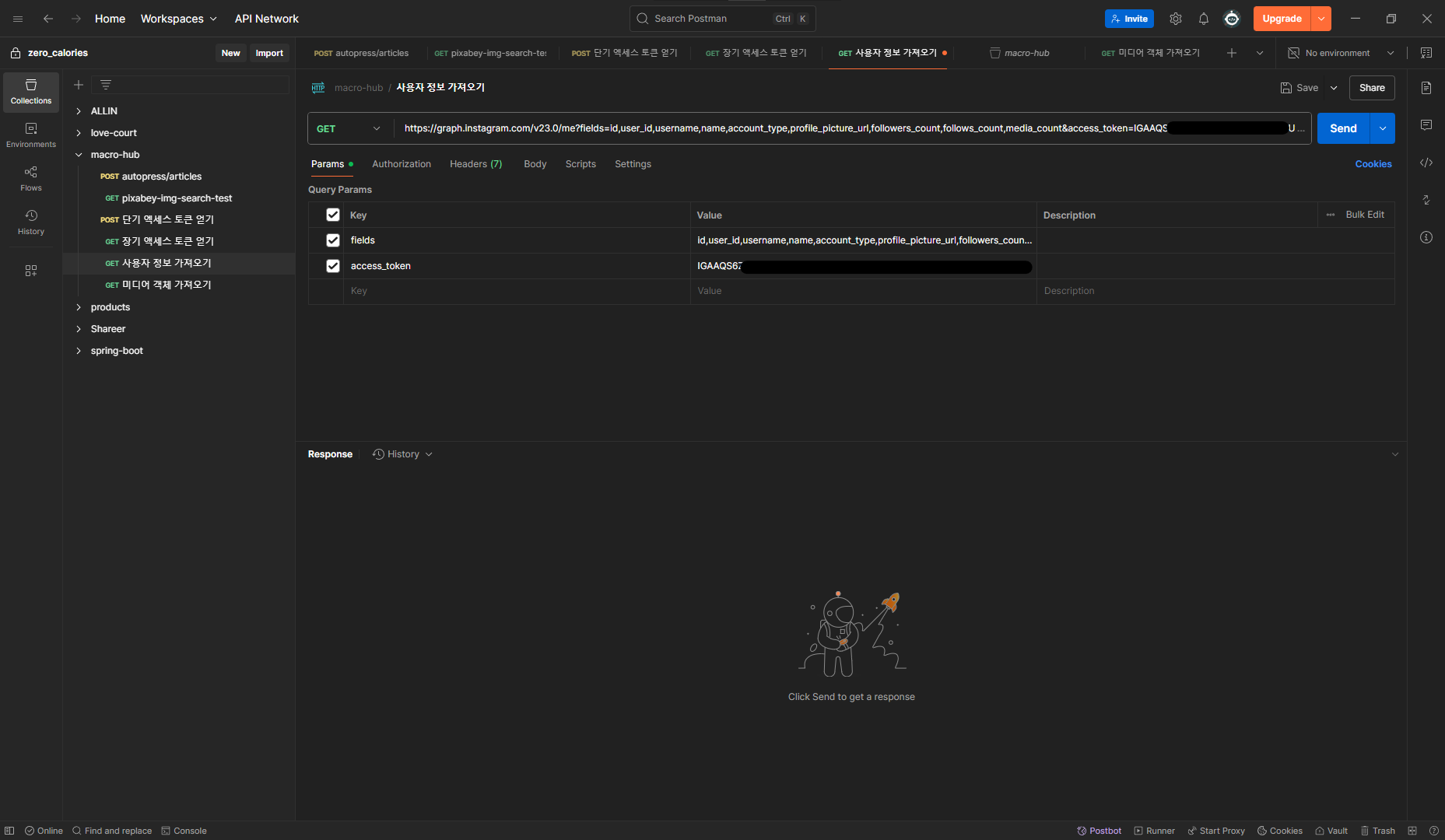Open History in the sidebar
This screenshot has height=840, width=1445.
coord(31,222)
